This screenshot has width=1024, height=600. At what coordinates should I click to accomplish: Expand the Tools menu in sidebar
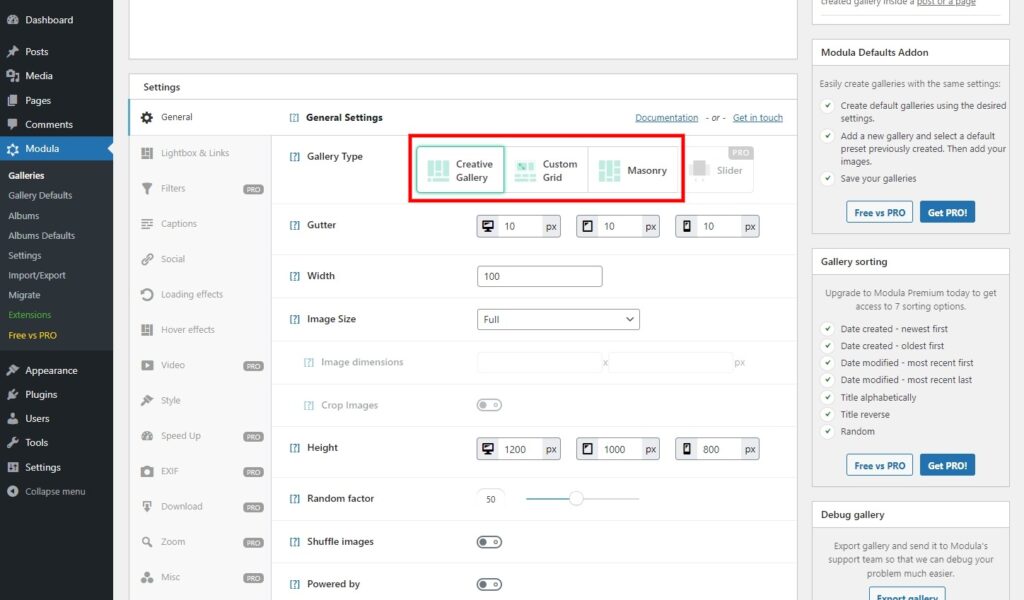(x=36, y=442)
